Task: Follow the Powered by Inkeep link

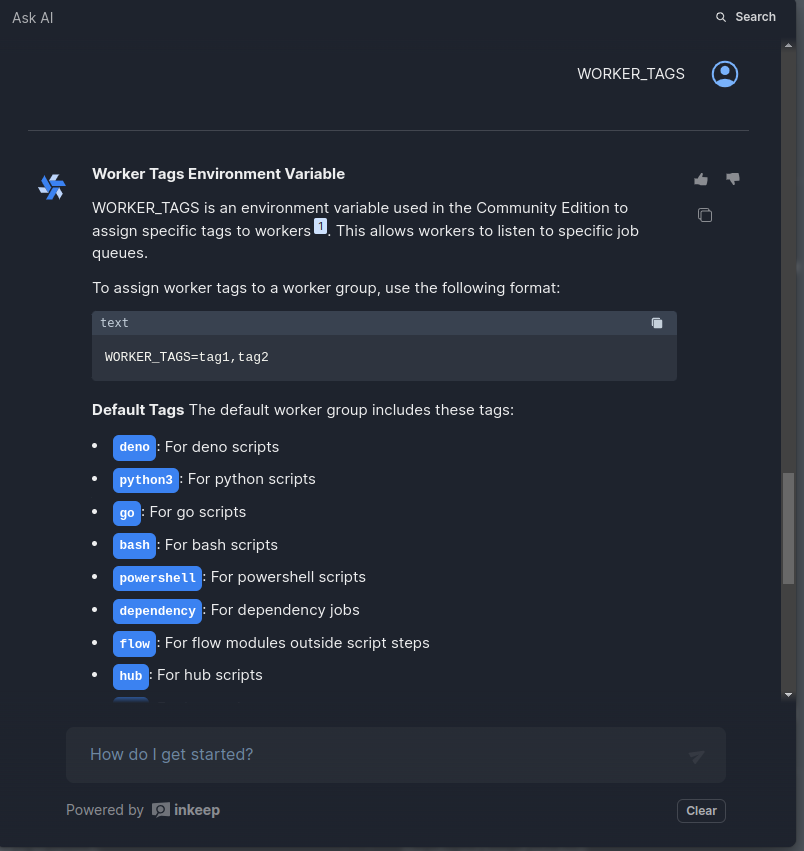Action: (186, 810)
